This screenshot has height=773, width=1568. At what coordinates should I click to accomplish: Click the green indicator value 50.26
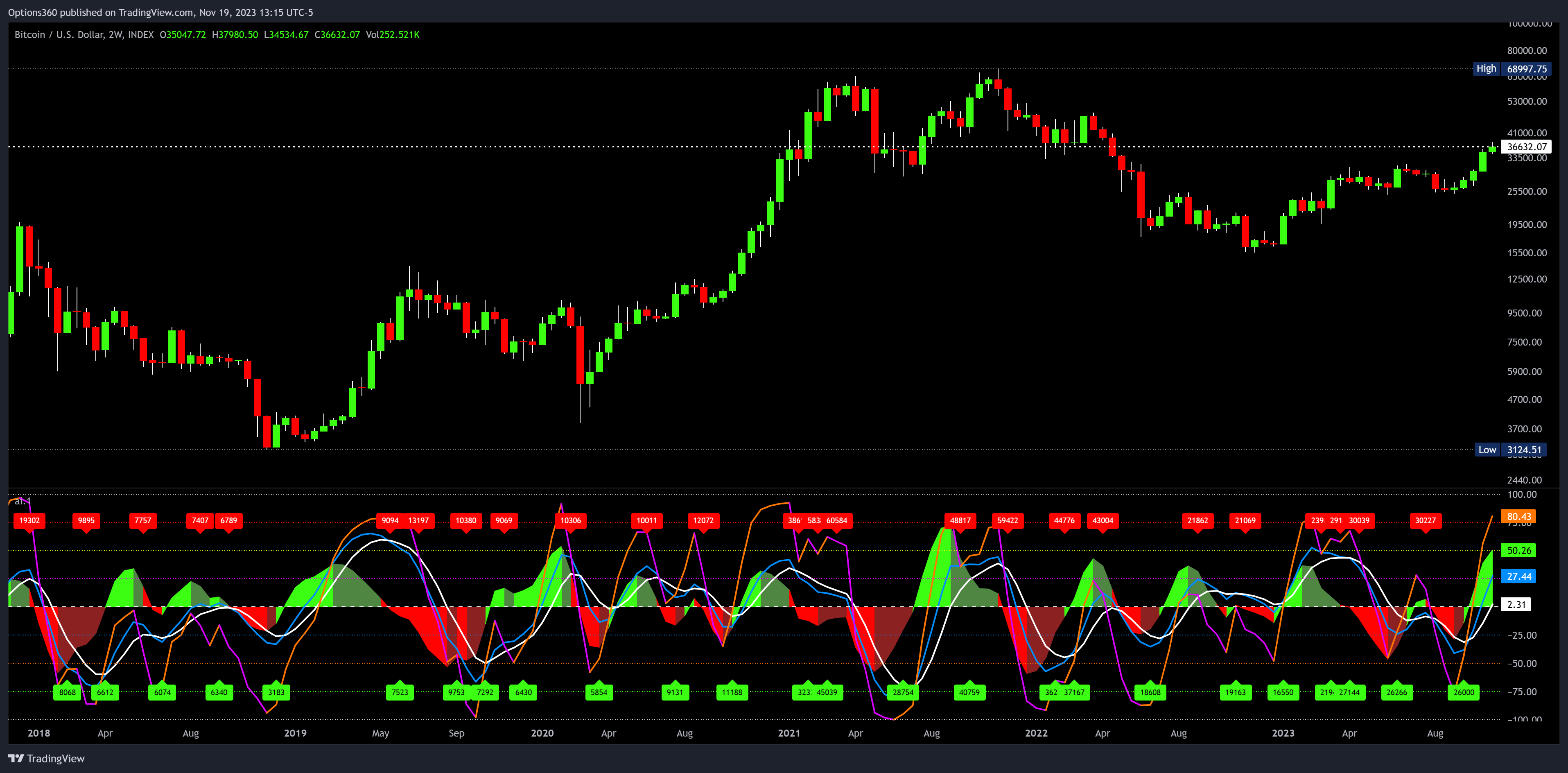[x=1519, y=550]
